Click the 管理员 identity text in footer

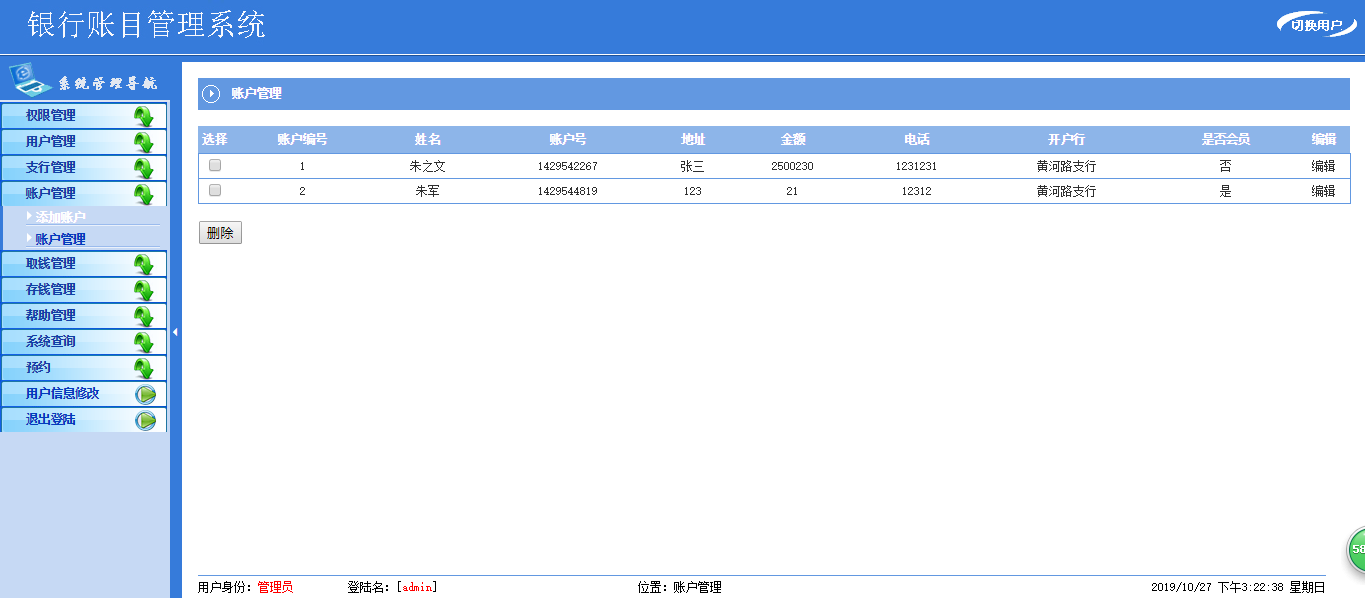275,588
